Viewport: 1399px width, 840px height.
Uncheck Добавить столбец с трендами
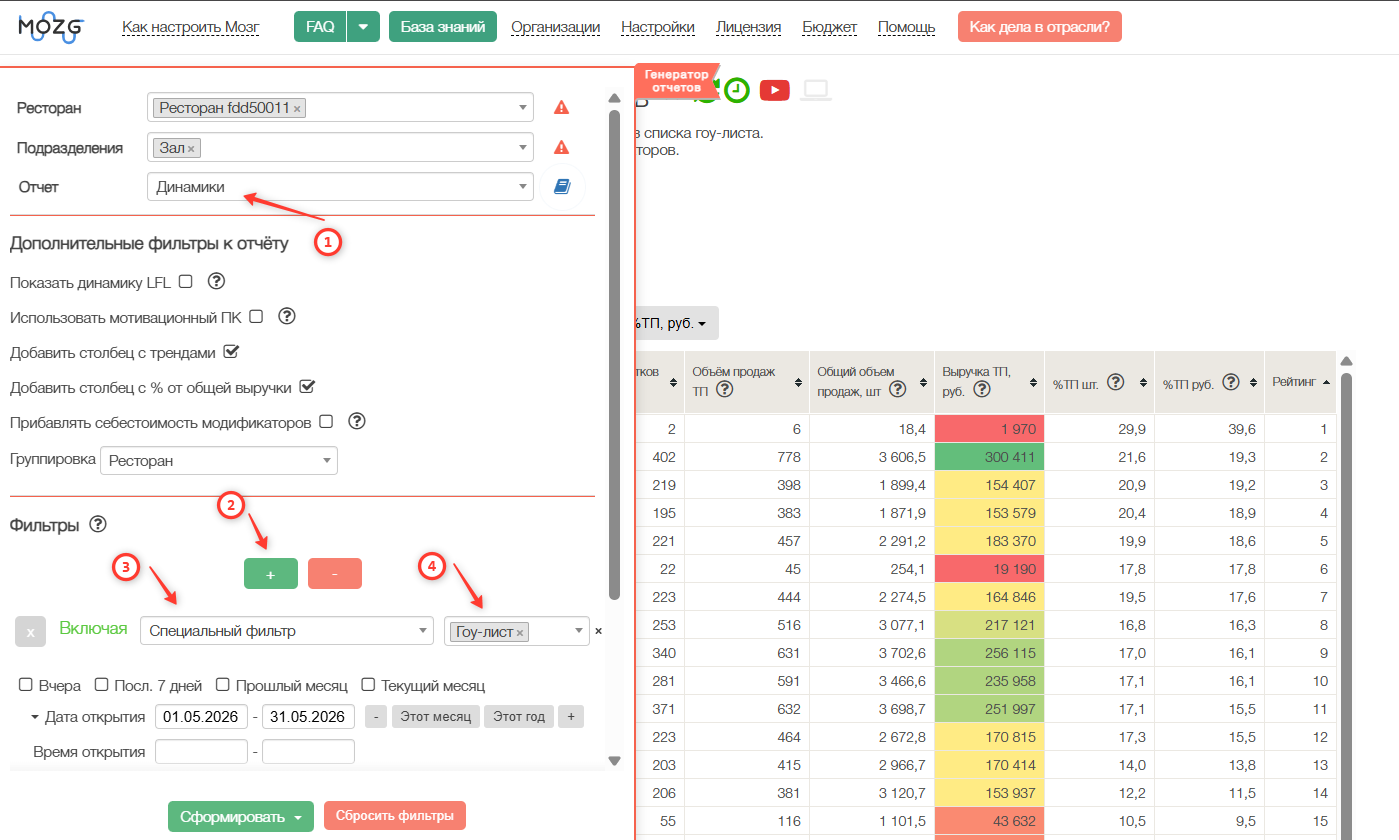pos(231,352)
